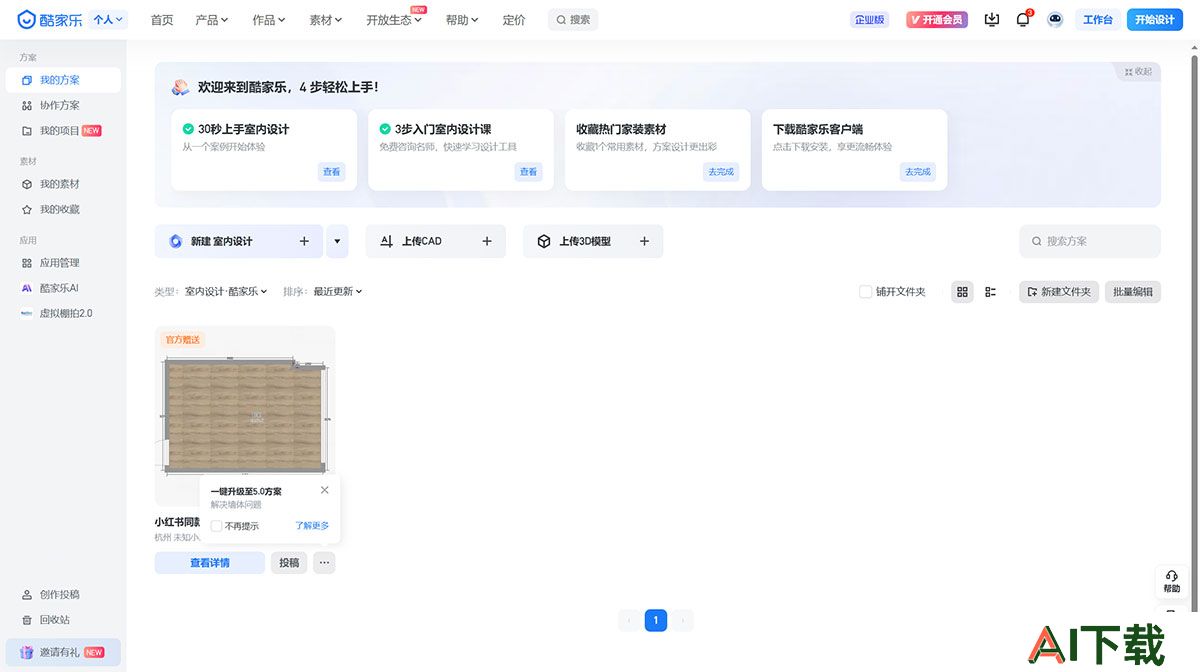Expand the 作品 menu
Viewport: 1200px width, 672px height.
coord(268,20)
